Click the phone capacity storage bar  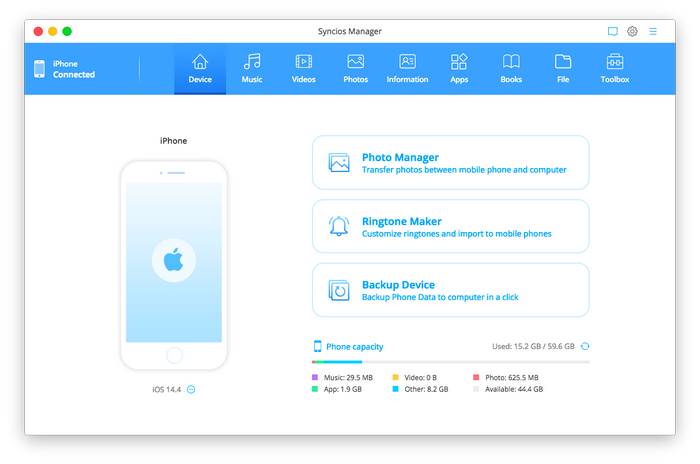pyautogui.click(x=450, y=362)
